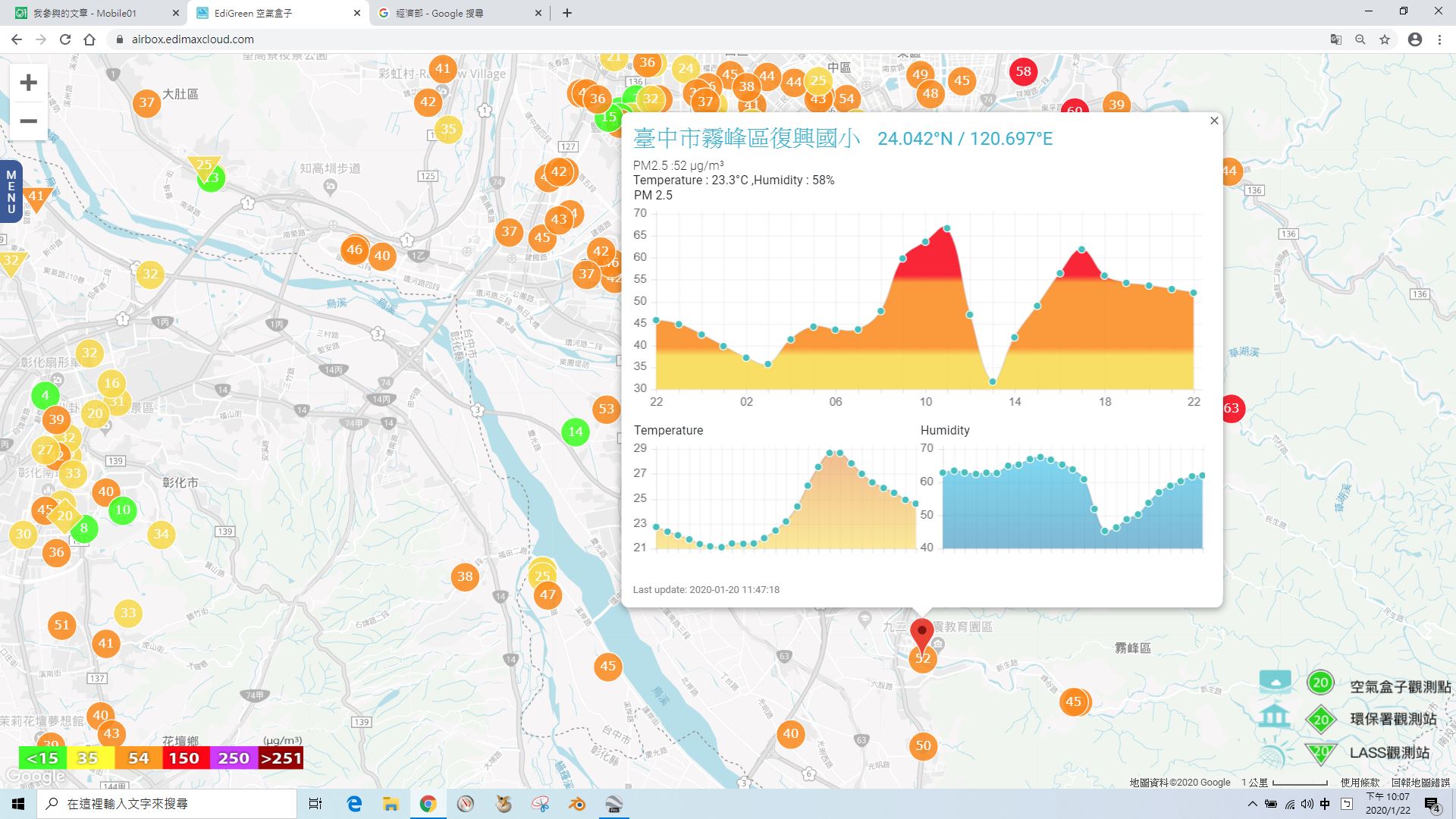Click the air box cloud device icon

(x=1276, y=682)
